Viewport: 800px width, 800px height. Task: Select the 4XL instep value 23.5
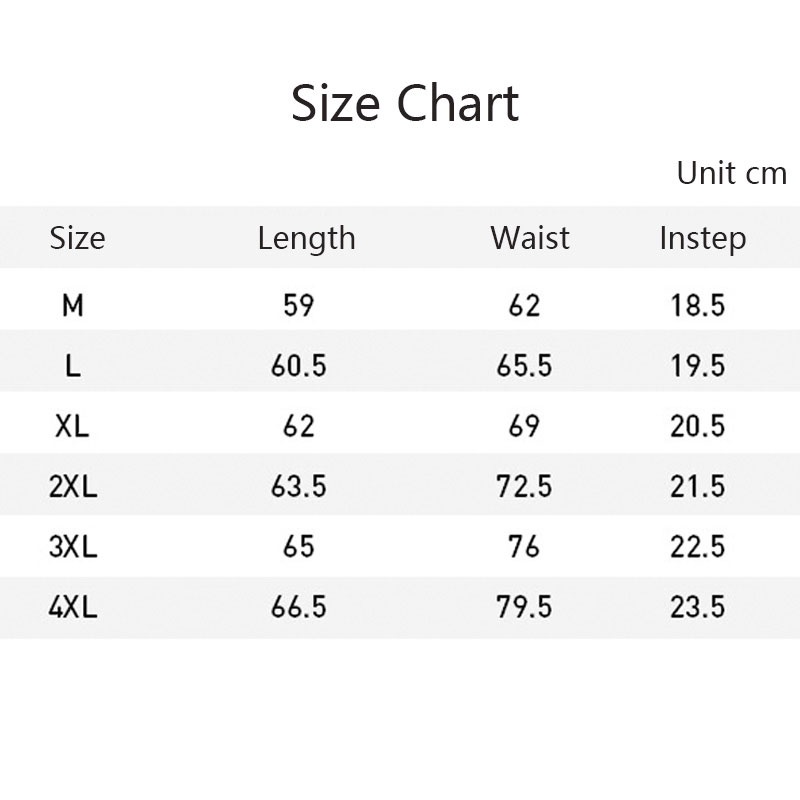pyautogui.click(x=698, y=607)
